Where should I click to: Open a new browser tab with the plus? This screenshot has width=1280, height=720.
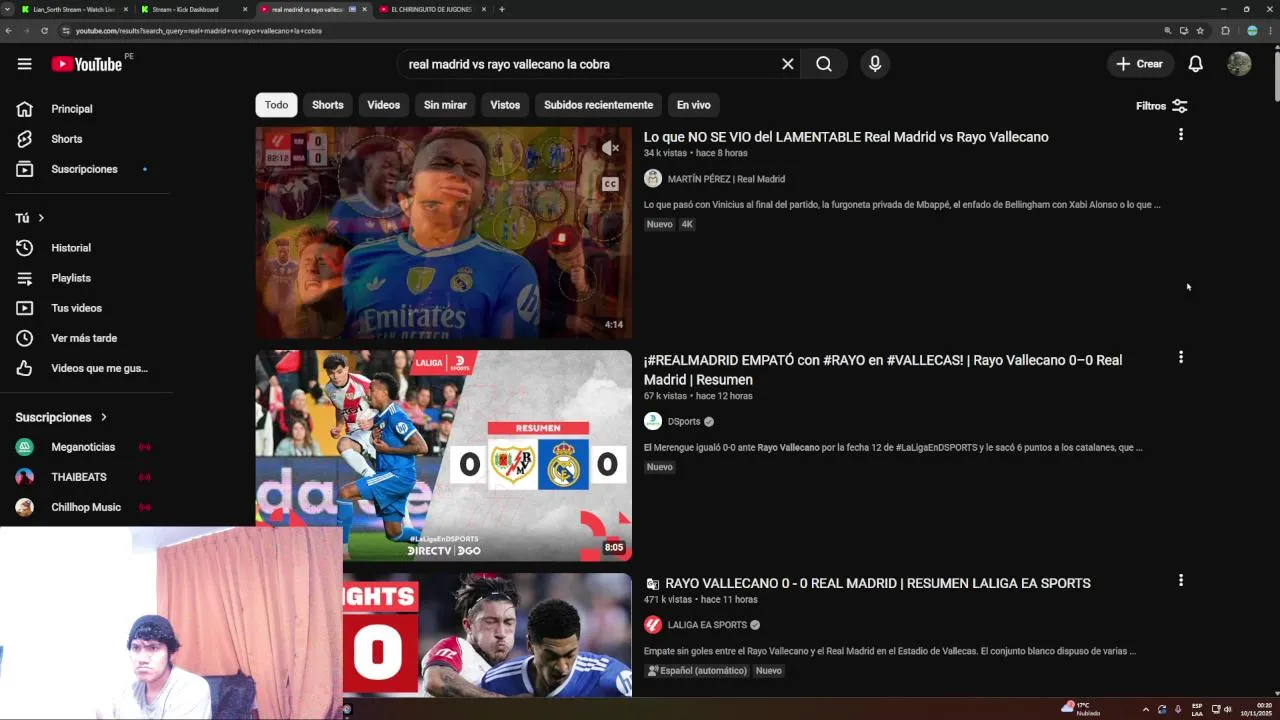(502, 9)
